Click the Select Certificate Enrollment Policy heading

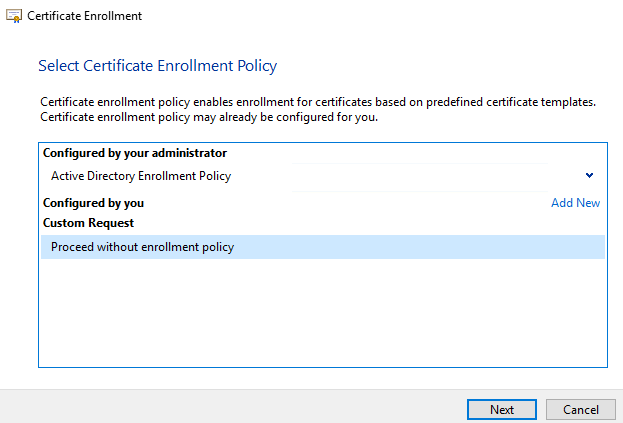[157, 66]
